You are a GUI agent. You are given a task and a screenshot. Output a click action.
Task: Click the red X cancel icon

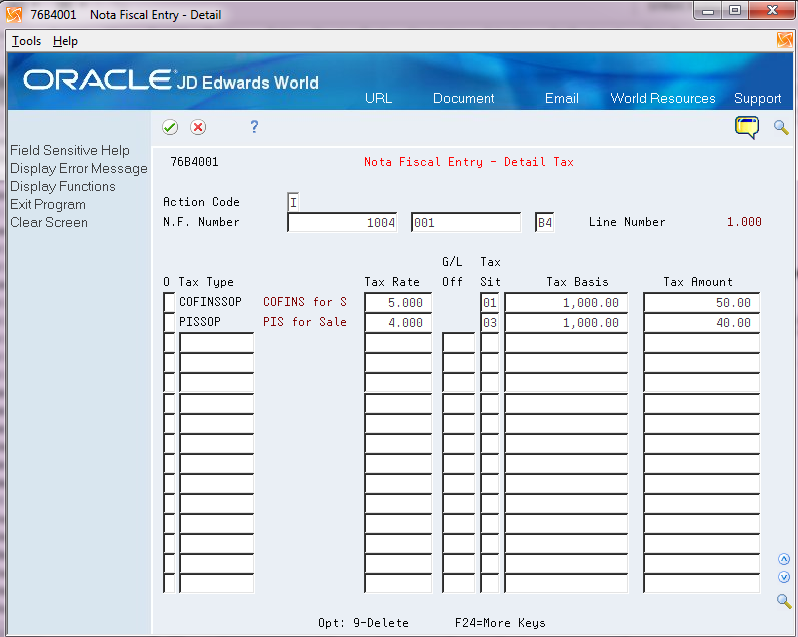coord(198,127)
